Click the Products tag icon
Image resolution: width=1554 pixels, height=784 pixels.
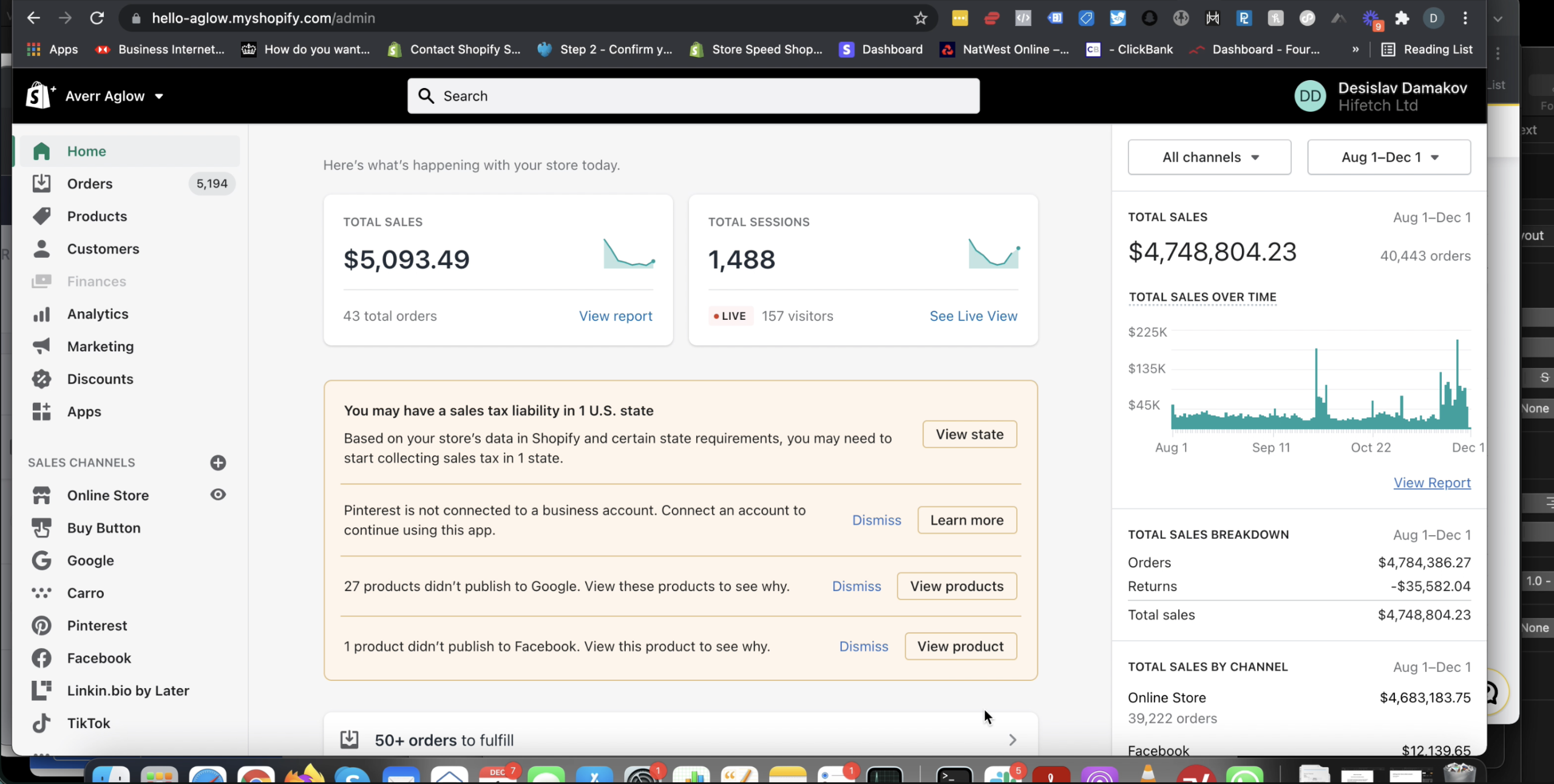41,216
